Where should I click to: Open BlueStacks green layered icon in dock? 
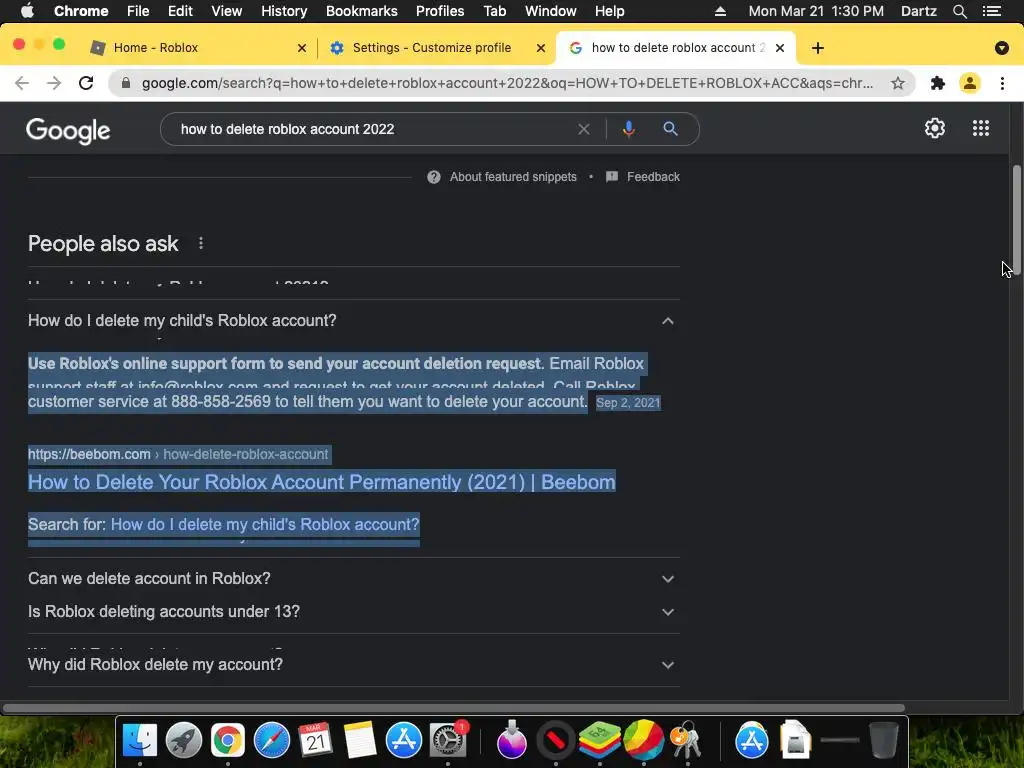coord(600,740)
